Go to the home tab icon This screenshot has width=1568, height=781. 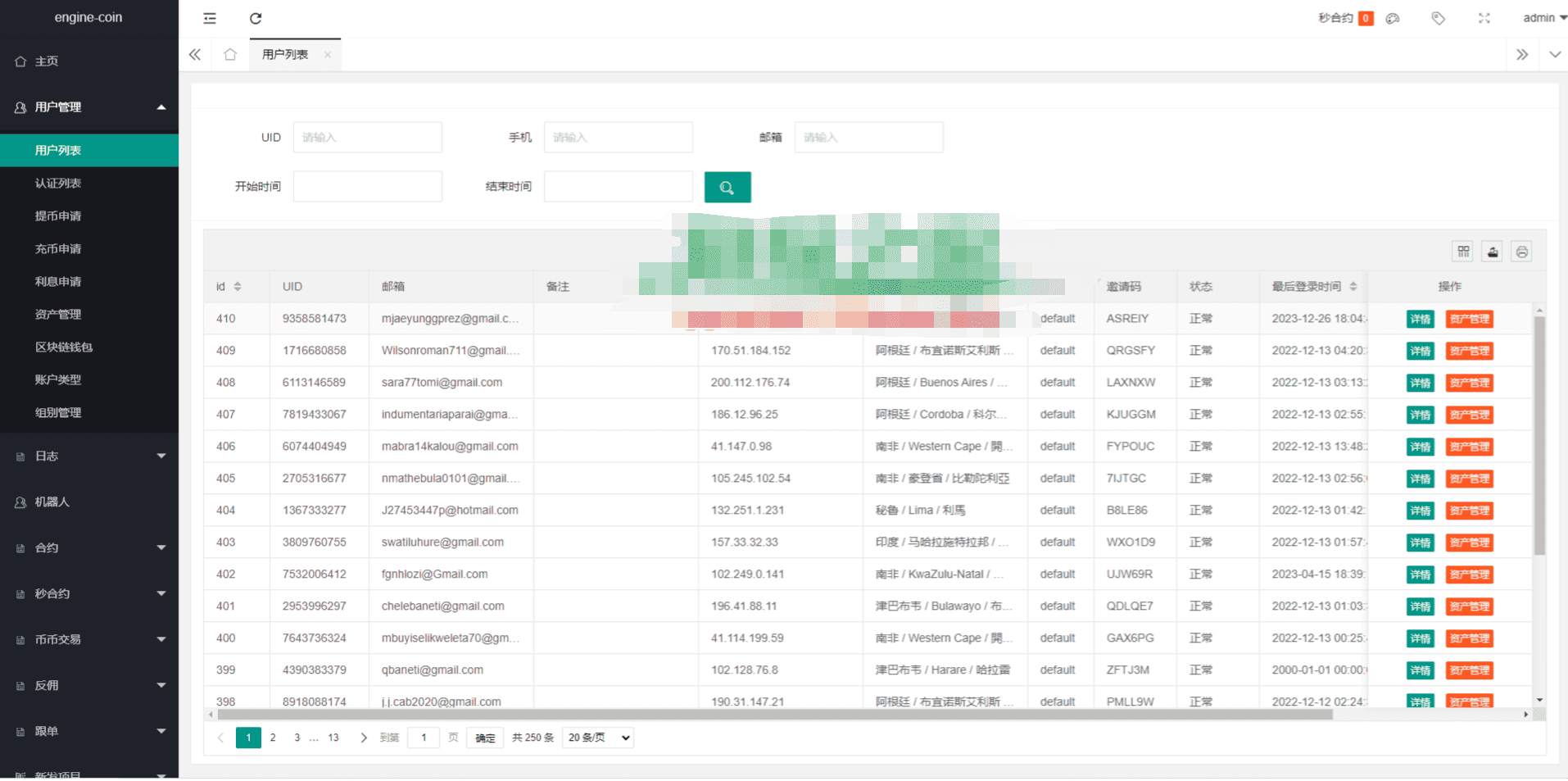[230, 55]
